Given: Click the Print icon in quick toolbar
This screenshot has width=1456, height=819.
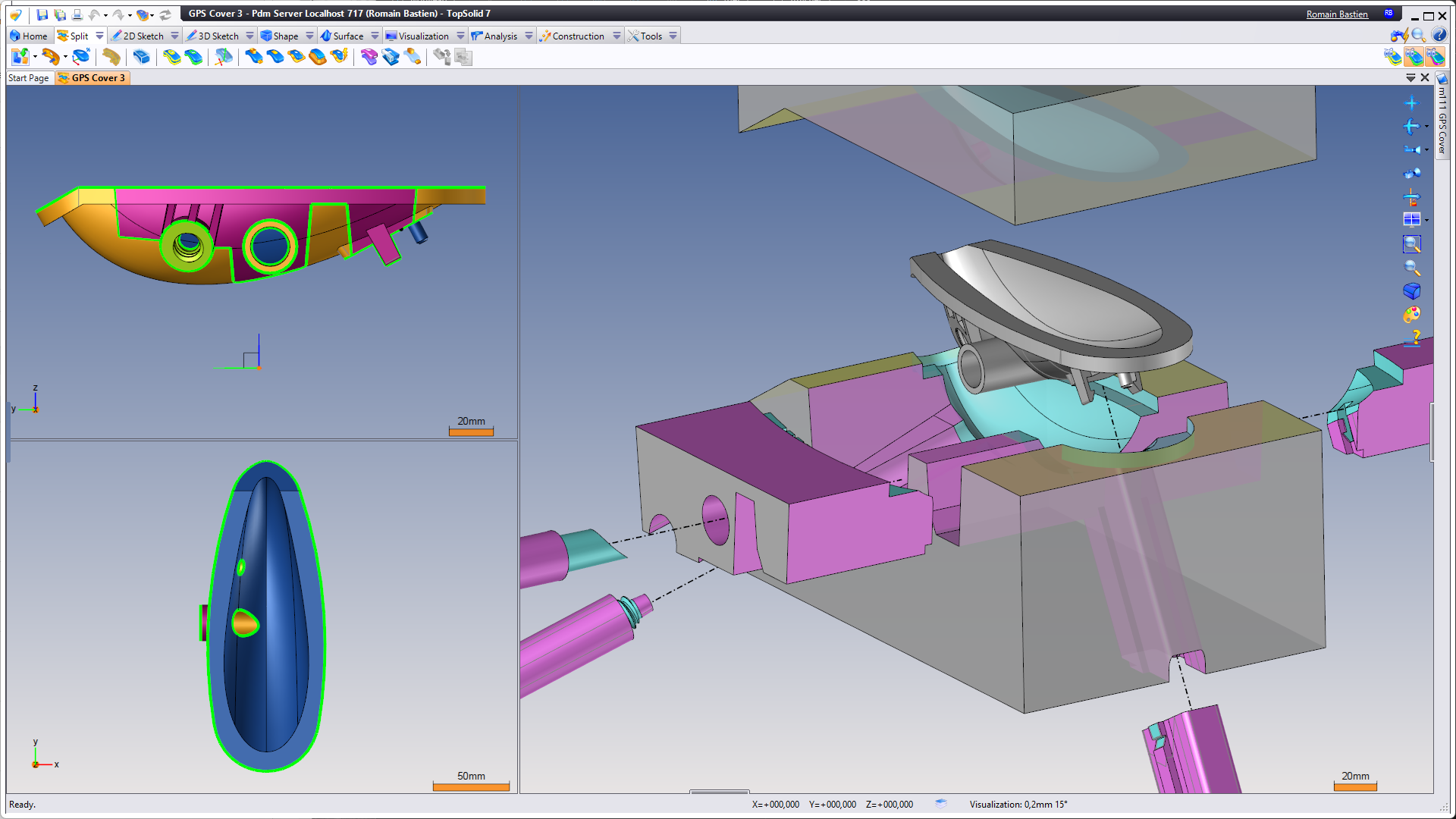Looking at the screenshot, I should pyautogui.click(x=77, y=14).
